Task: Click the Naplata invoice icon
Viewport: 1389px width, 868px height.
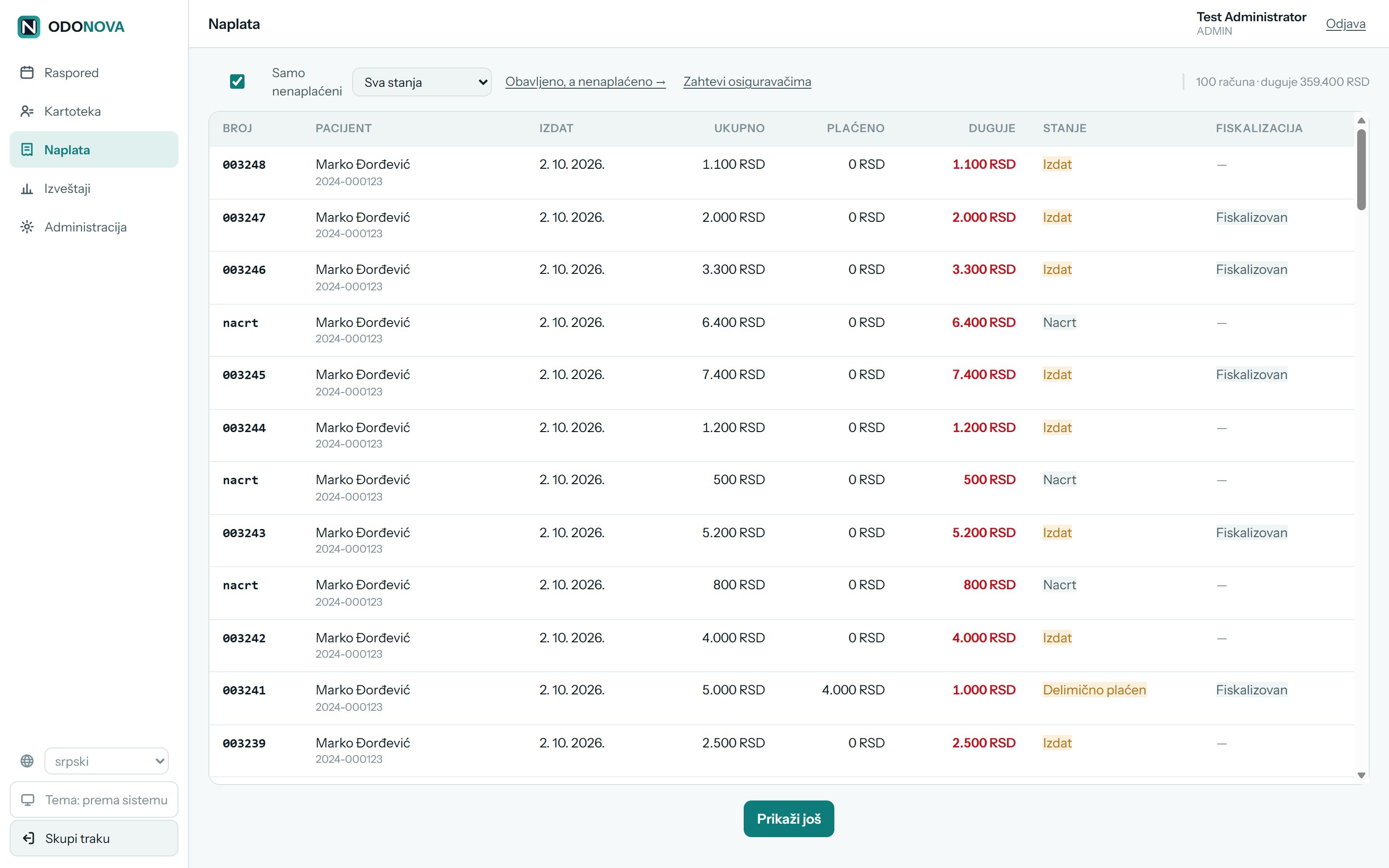Action: click(27, 149)
